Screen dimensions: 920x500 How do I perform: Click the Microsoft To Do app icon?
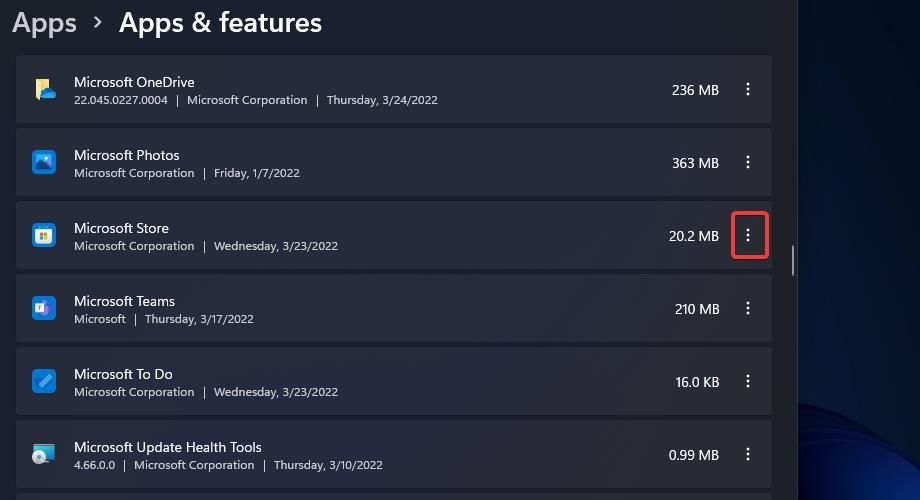tap(44, 381)
